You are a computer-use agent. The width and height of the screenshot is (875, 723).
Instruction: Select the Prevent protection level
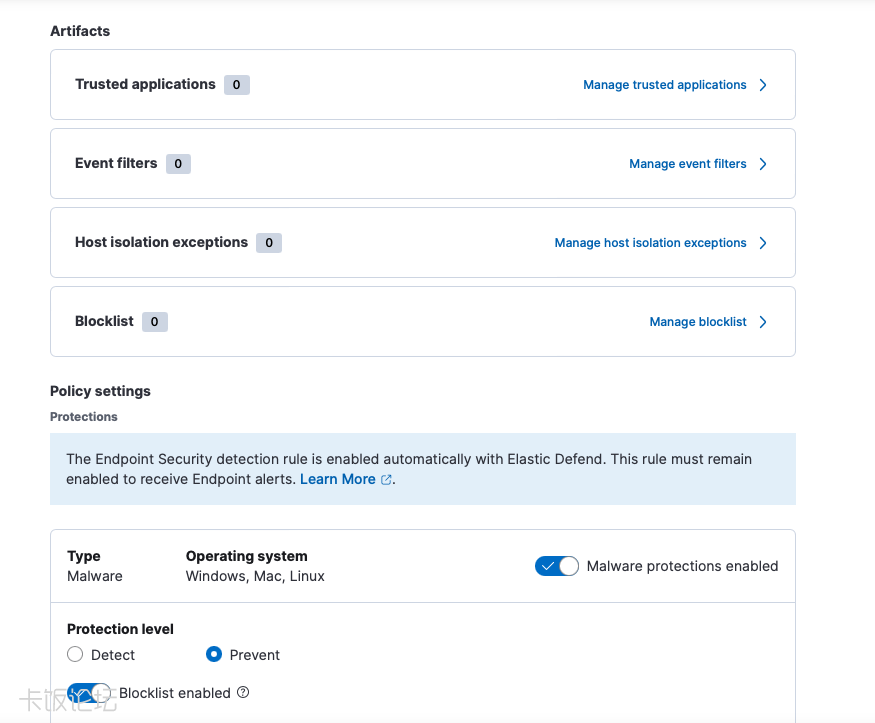[214, 655]
